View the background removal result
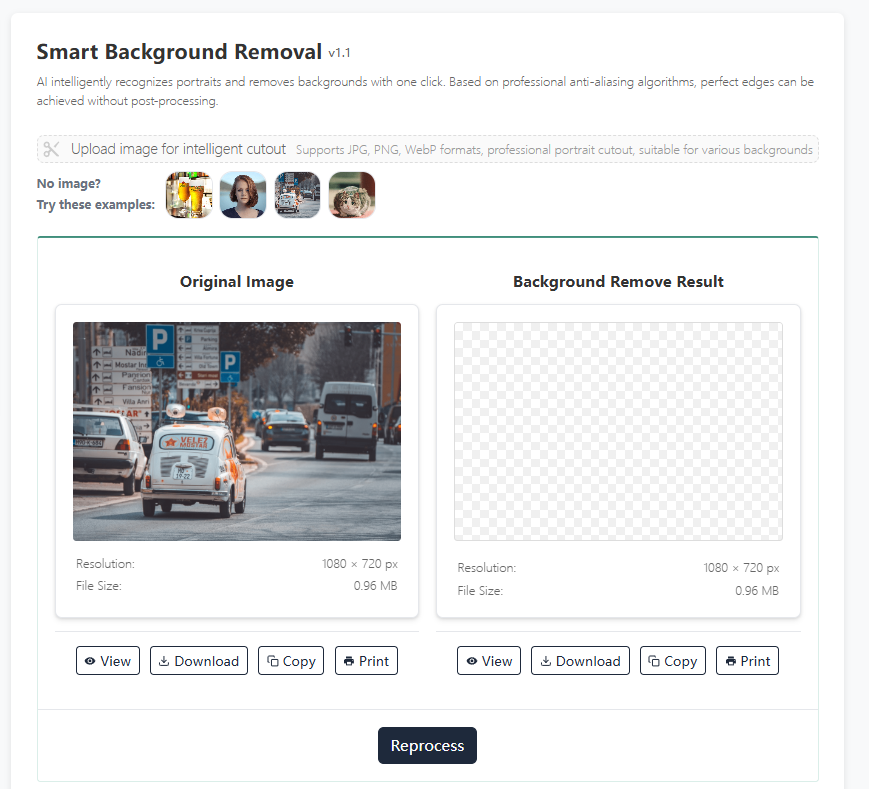 point(489,661)
